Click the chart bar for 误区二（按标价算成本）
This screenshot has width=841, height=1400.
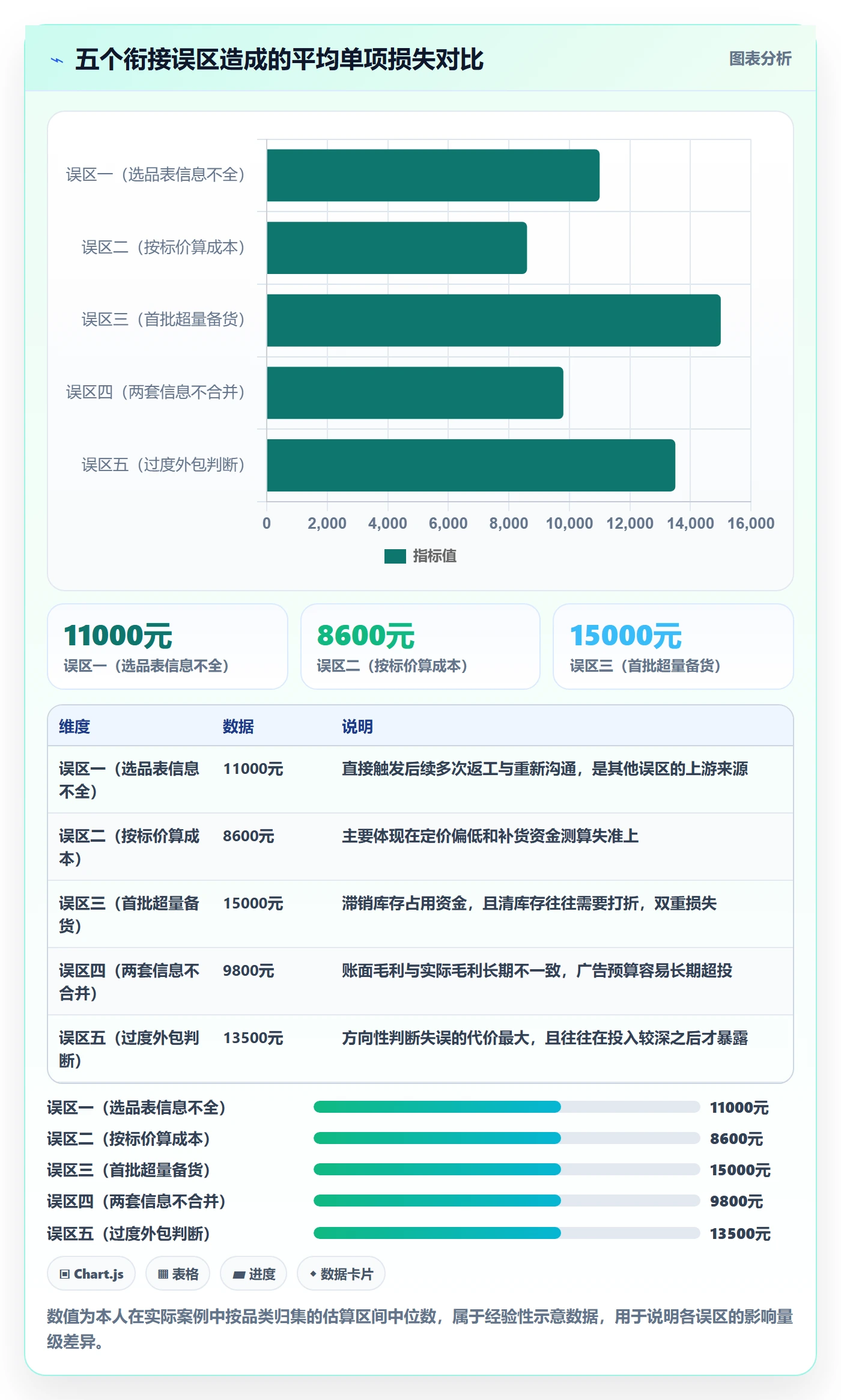(x=397, y=248)
